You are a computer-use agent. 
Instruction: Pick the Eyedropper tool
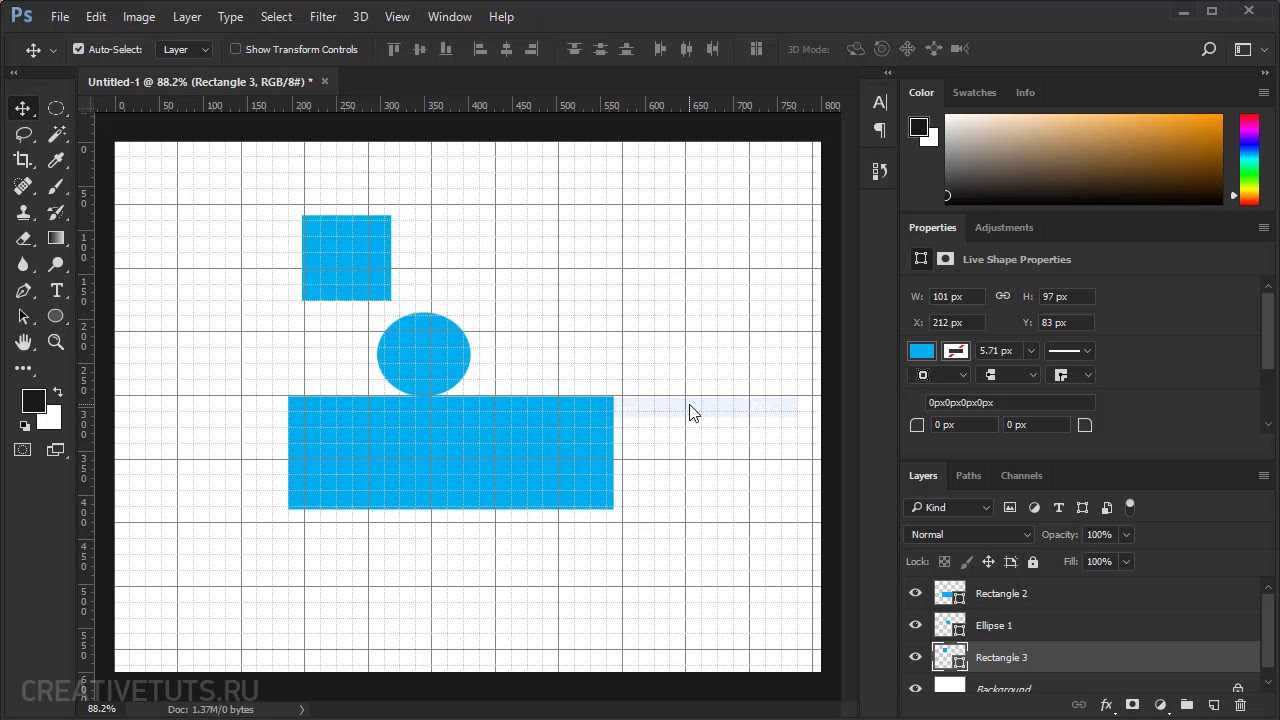[x=56, y=160]
